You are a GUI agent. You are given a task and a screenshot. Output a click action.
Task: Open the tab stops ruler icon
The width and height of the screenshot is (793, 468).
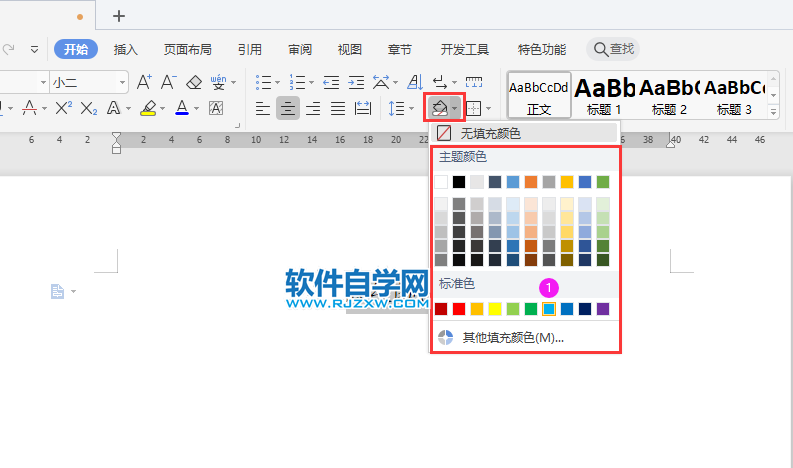[x=474, y=82]
